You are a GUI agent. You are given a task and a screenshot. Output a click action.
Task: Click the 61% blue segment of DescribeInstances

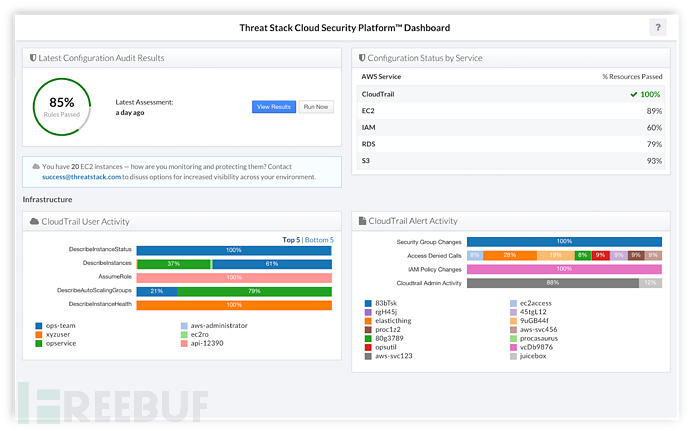(272, 264)
